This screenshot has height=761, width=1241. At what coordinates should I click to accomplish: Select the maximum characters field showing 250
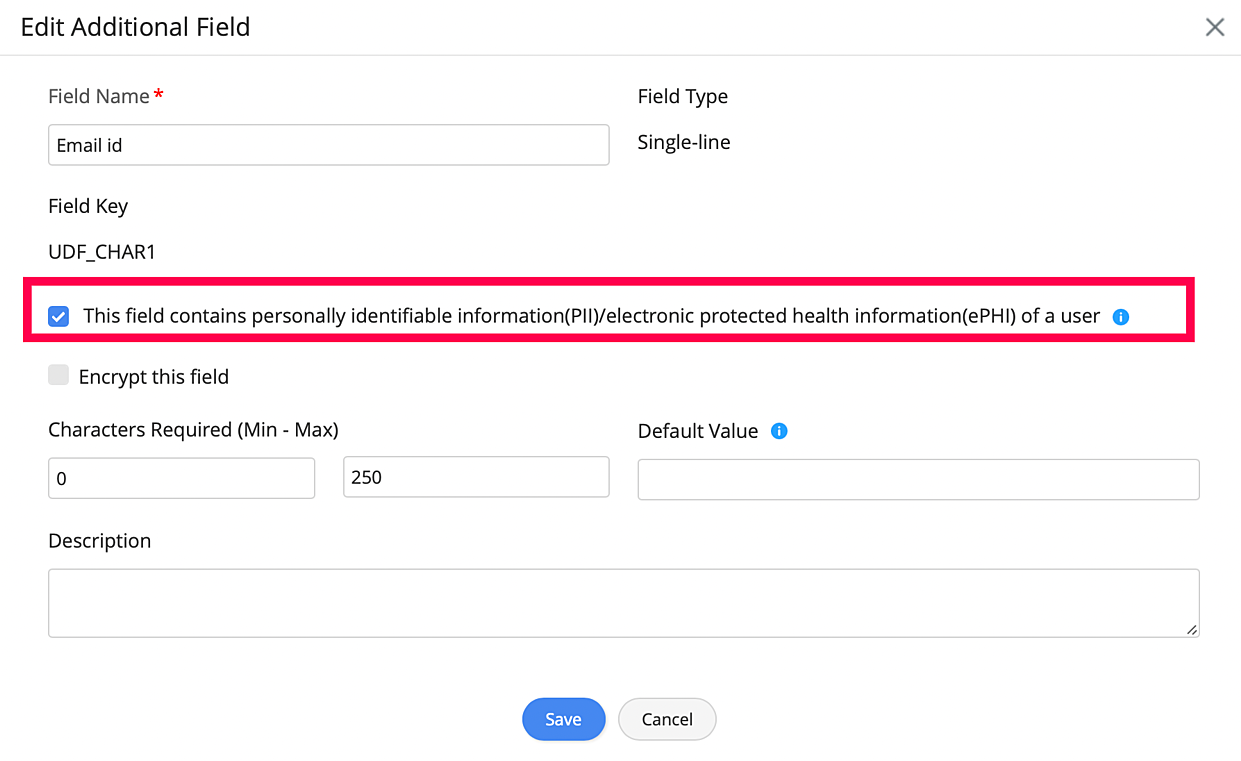[x=476, y=477]
